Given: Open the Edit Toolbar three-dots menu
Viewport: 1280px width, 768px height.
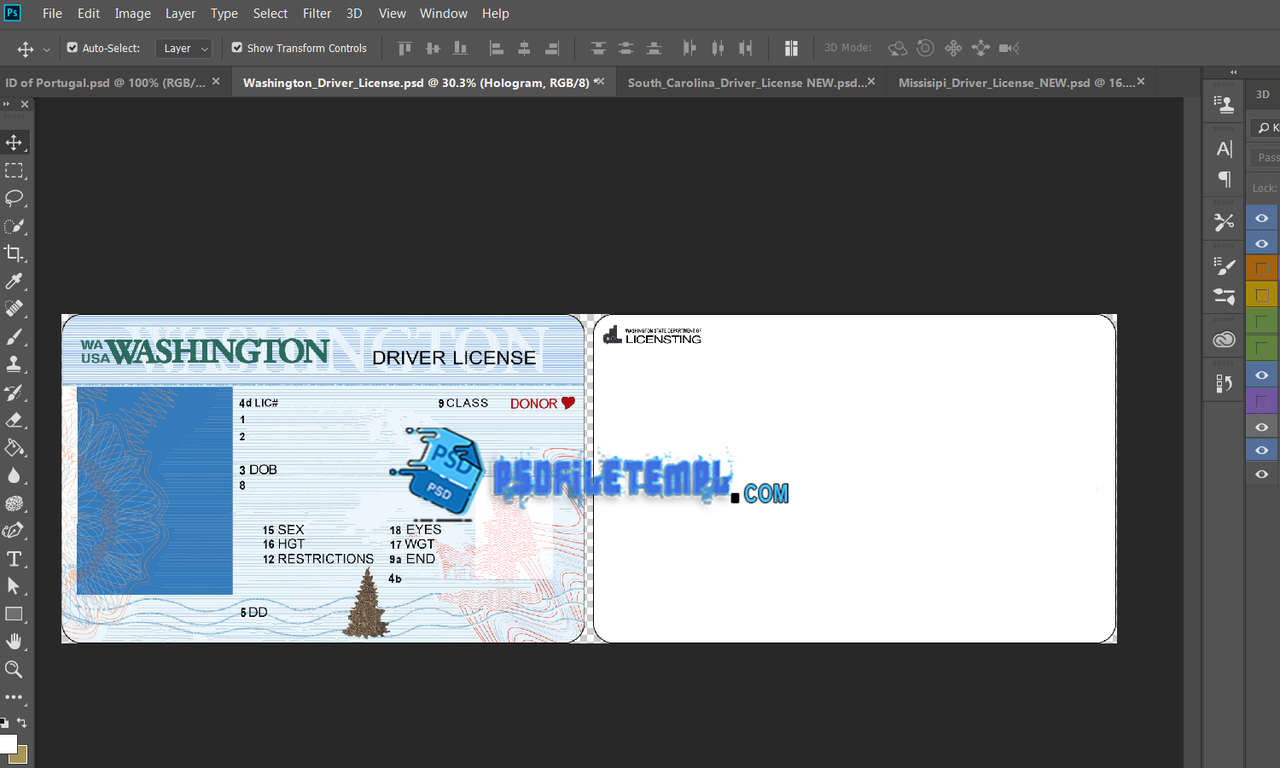Looking at the screenshot, I should click(14, 697).
